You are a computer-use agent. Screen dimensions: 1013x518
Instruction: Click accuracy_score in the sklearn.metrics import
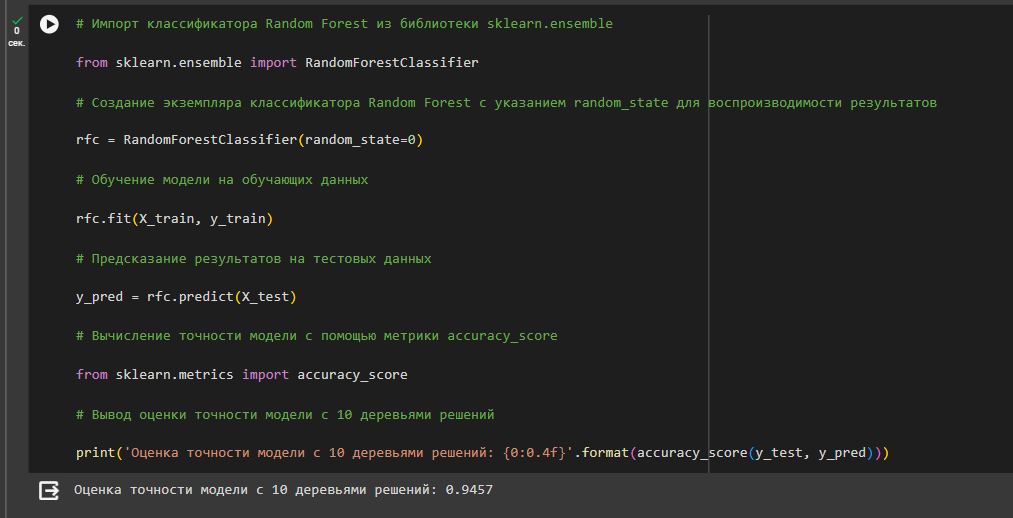tap(352, 375)
